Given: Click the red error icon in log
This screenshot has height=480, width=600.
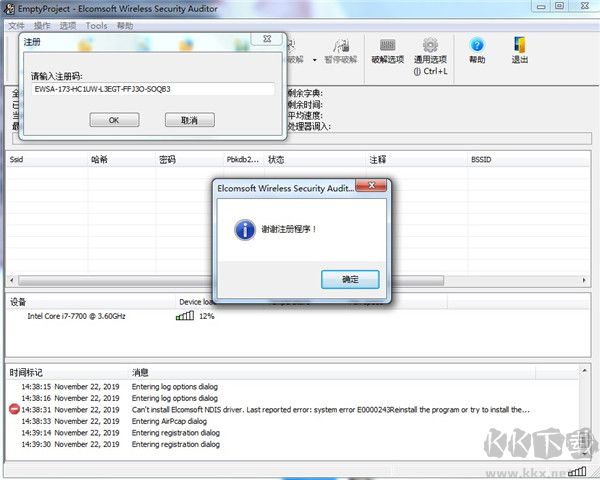Looking at the screenshot, I should pos(14,410).
